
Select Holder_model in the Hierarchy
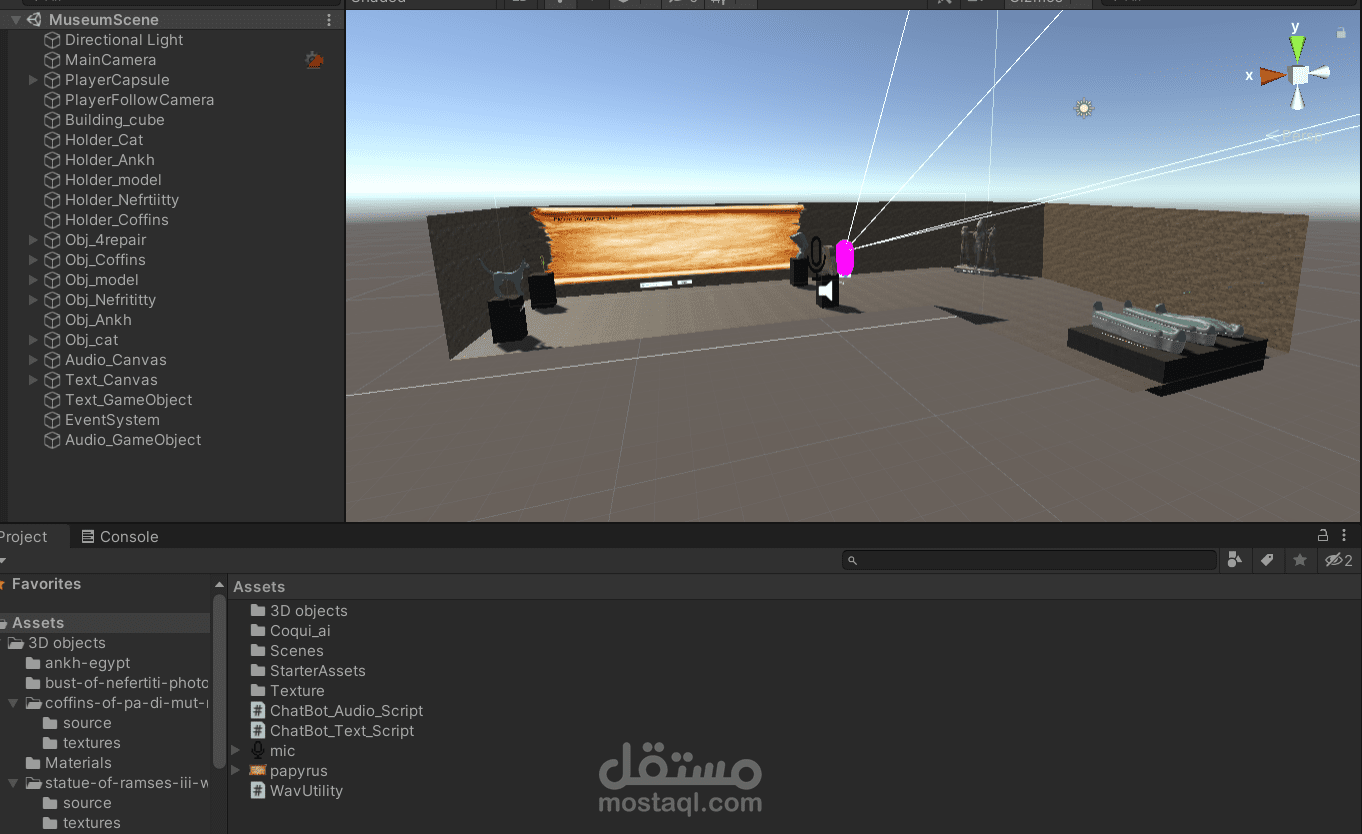(x=113, y=180)
